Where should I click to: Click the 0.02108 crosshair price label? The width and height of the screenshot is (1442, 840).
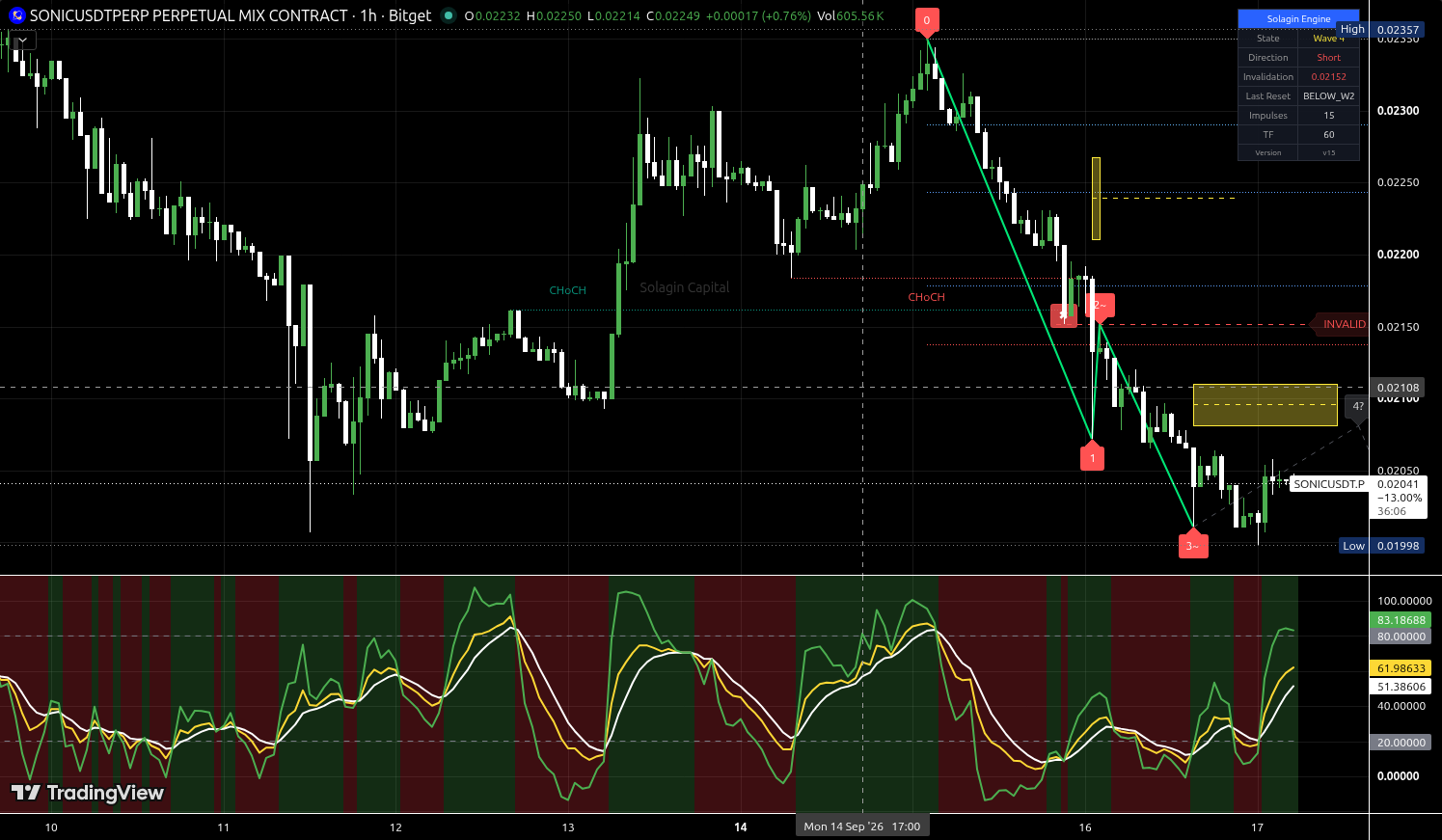pyautogui.click(x=1398, y=388)
